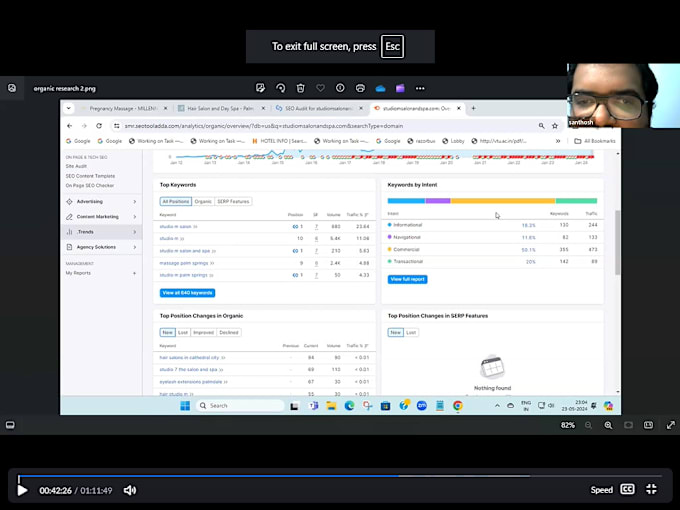Open the Windows Start menu

point(185,406)
